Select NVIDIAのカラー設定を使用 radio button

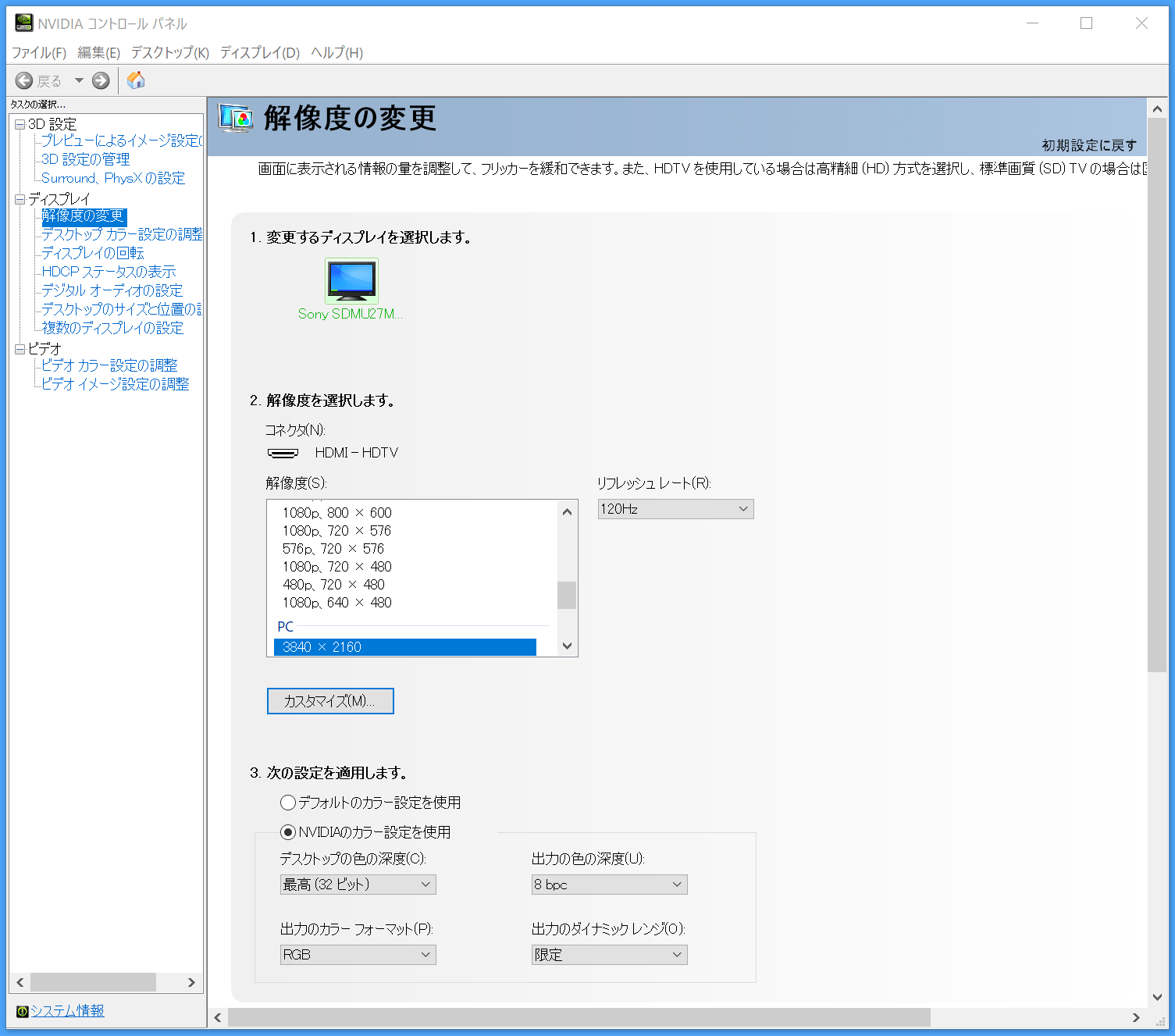[x=288, y=832]
